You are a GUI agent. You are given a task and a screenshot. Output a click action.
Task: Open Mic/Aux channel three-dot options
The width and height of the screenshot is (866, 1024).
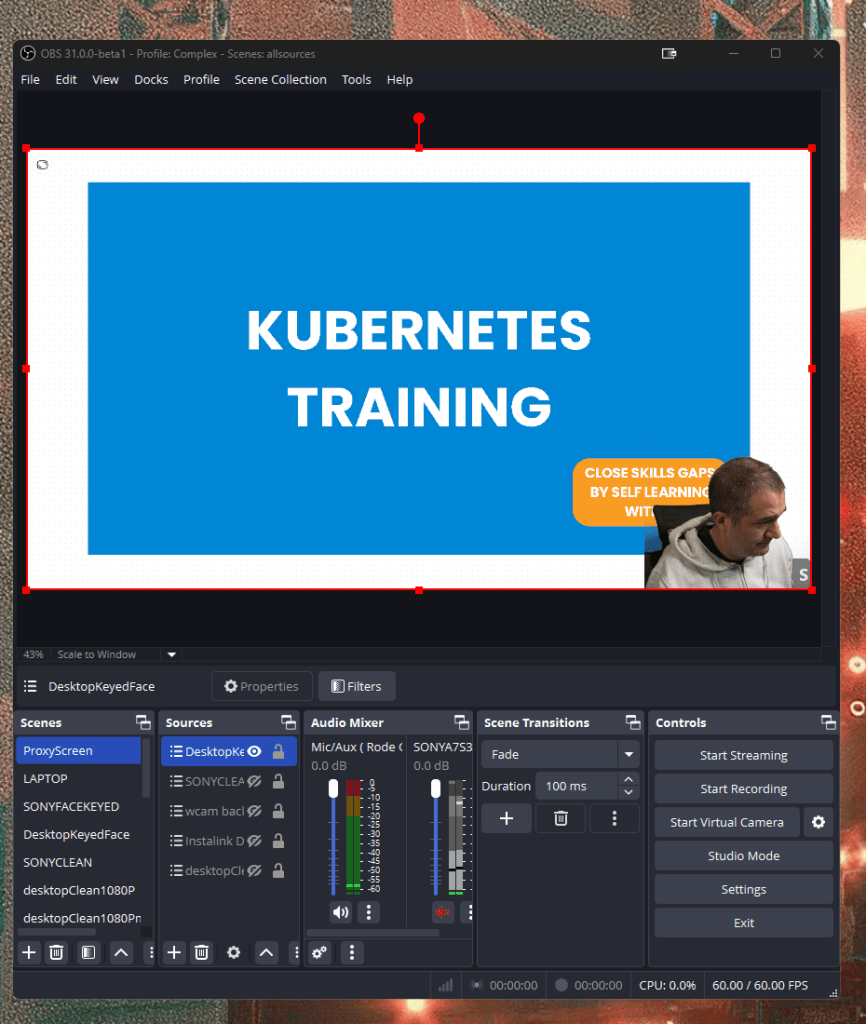tap(368, 912)
